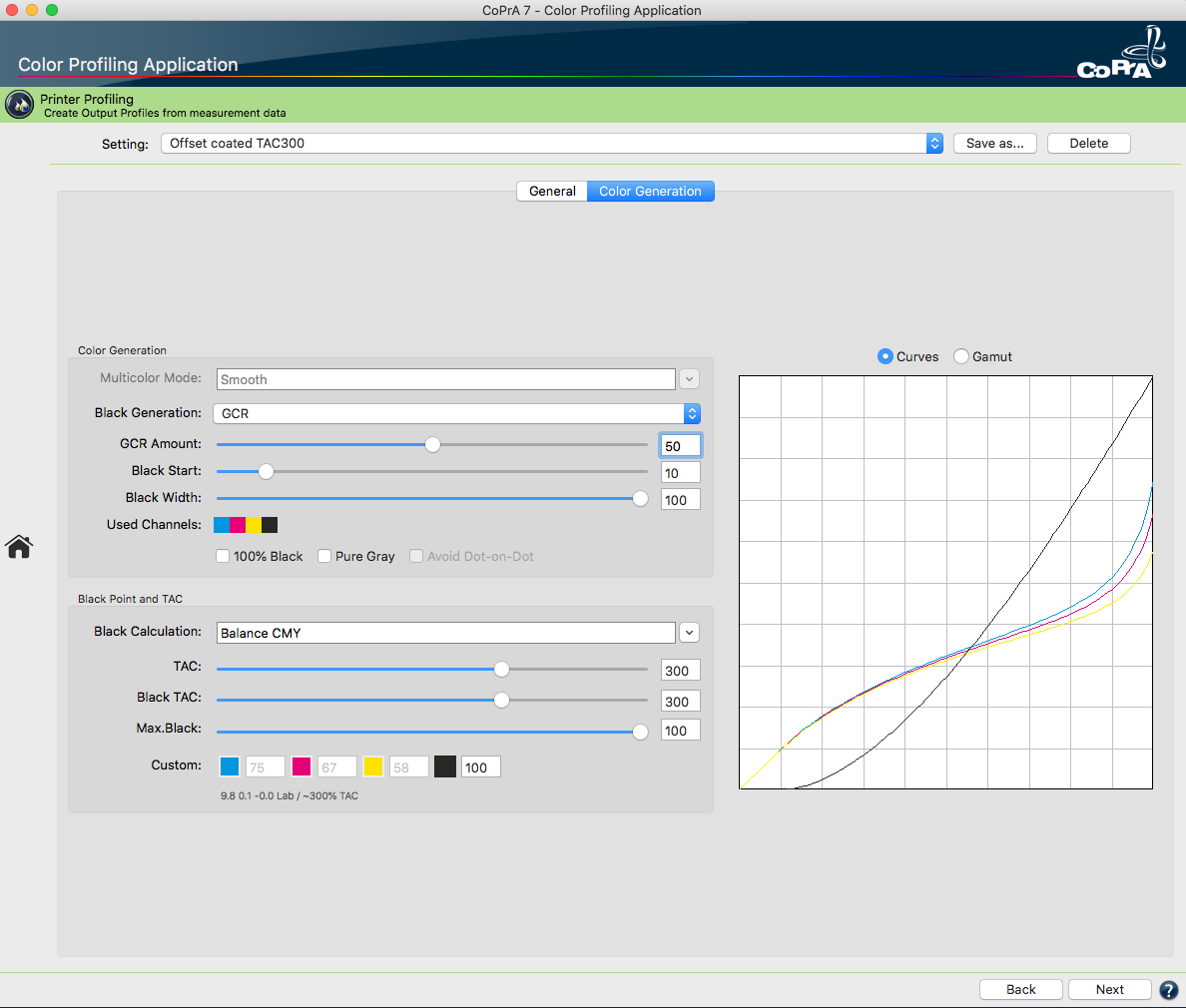
Task: Click the Printer Profiling module icon
Action: 19,105
